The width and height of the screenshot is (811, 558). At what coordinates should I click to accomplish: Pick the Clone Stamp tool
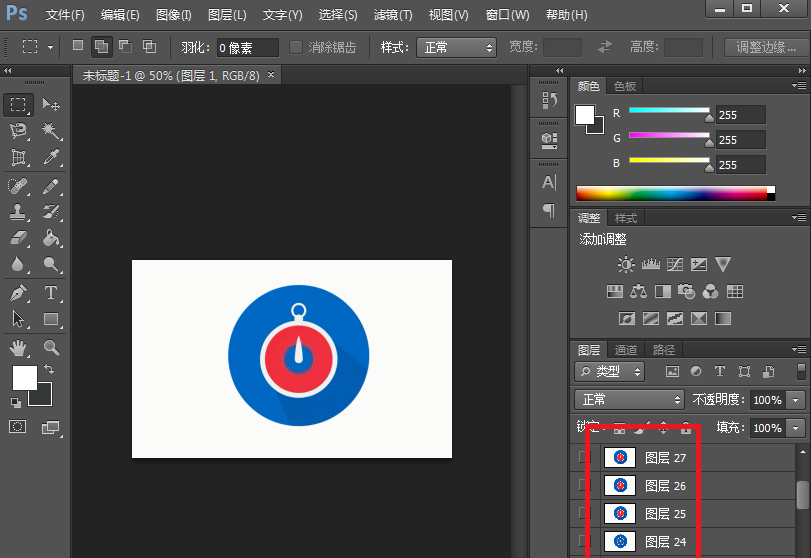[x=18, y=212]
